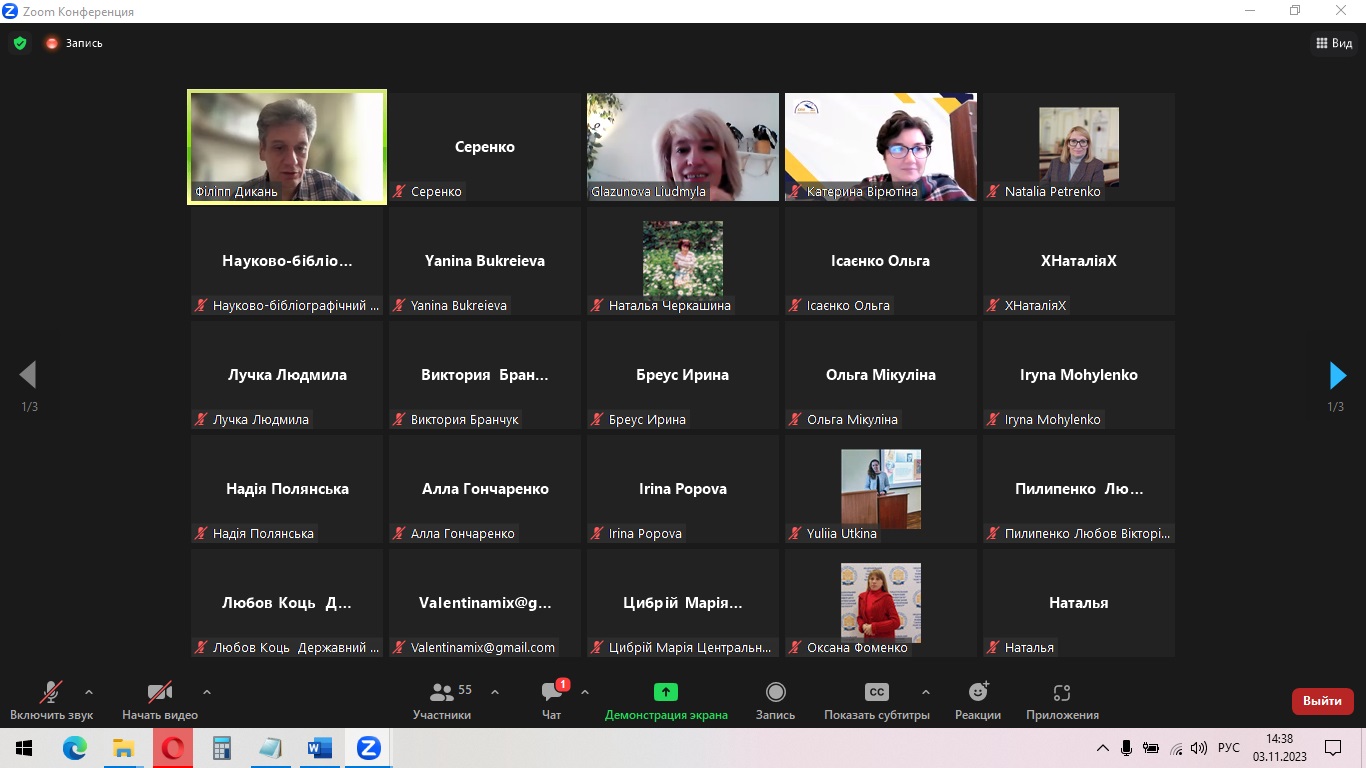The width and height of the screenshot is (1366, 768).
Task: Click the Ісаєнко Ольга tile name
Action: tap(881, 261)
